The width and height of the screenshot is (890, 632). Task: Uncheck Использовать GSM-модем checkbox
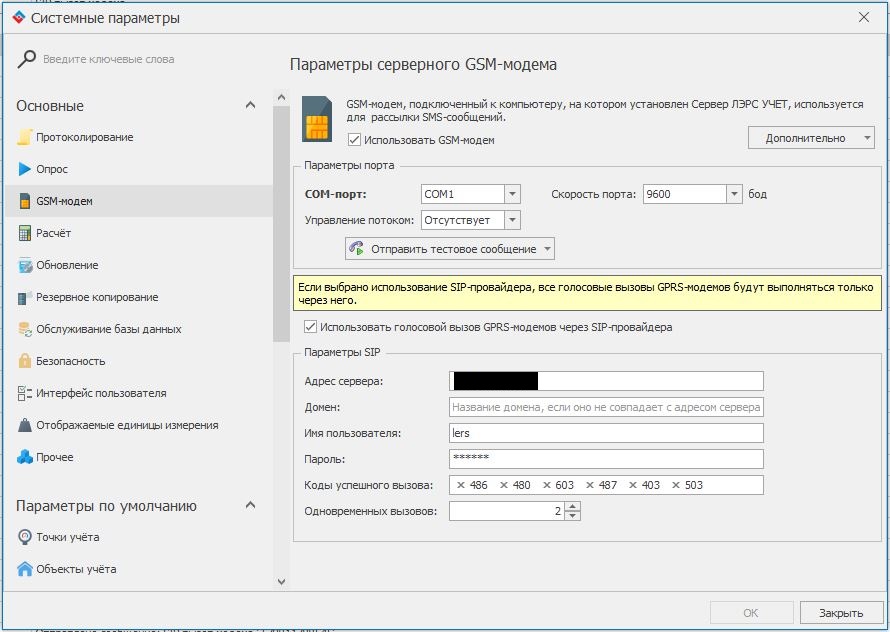pos(354,140)
